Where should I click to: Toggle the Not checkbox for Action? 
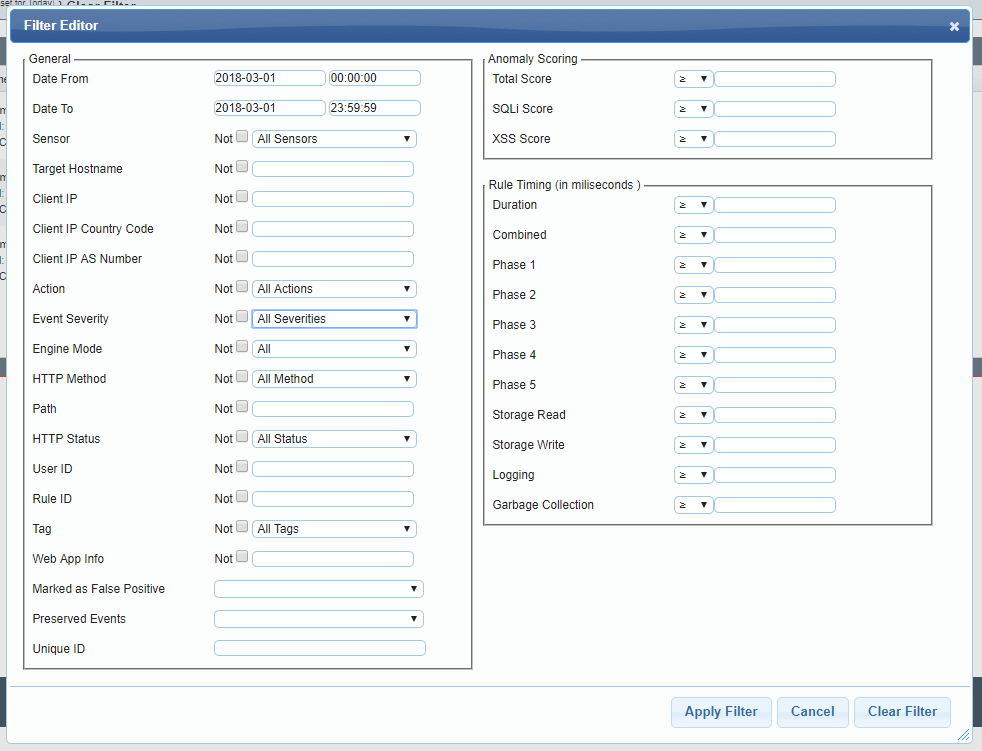pyautogui.click(x=242, y=287)
